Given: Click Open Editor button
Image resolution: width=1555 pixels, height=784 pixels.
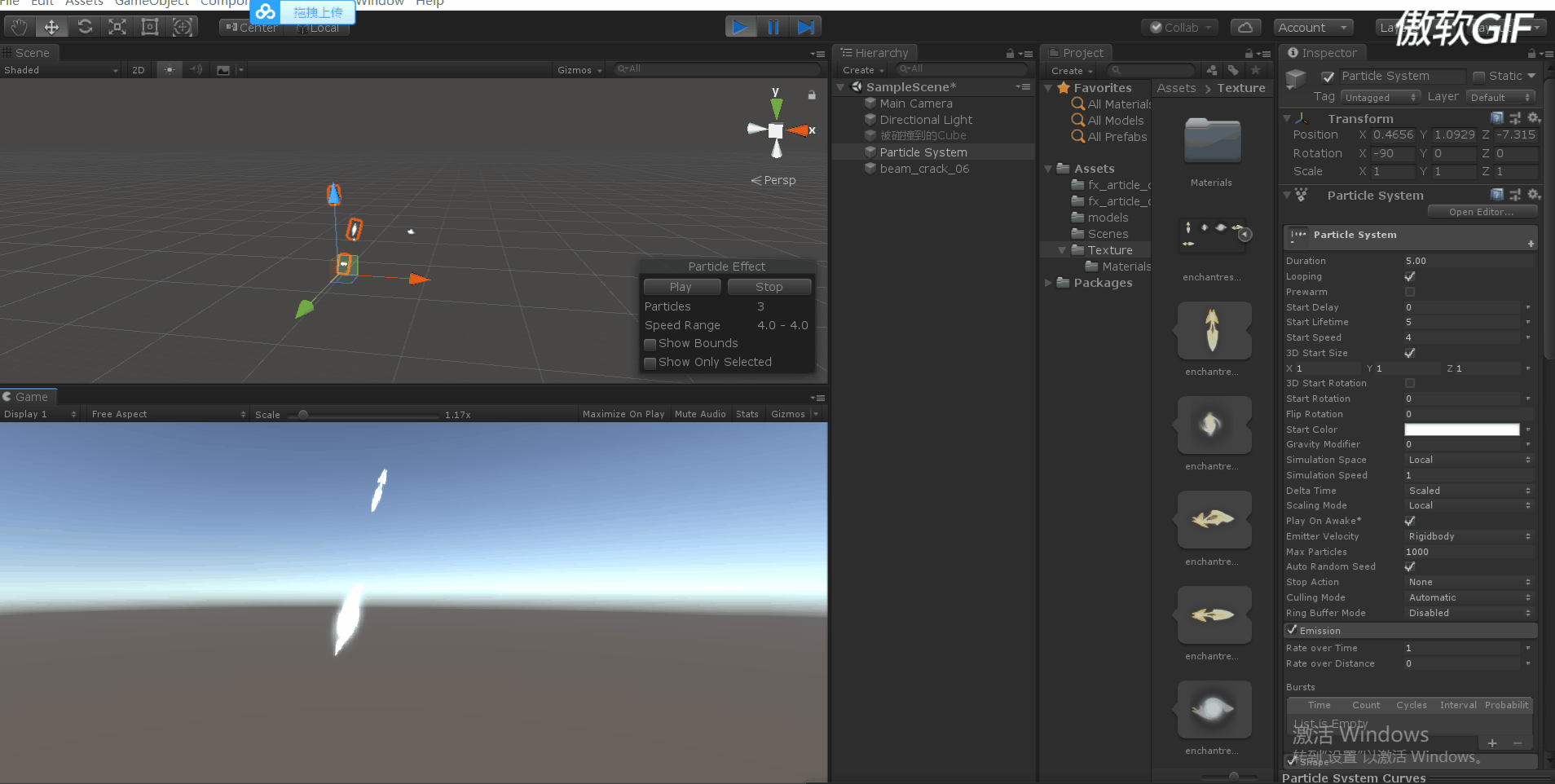Looking at the screenshot, I should point(1482,212).
